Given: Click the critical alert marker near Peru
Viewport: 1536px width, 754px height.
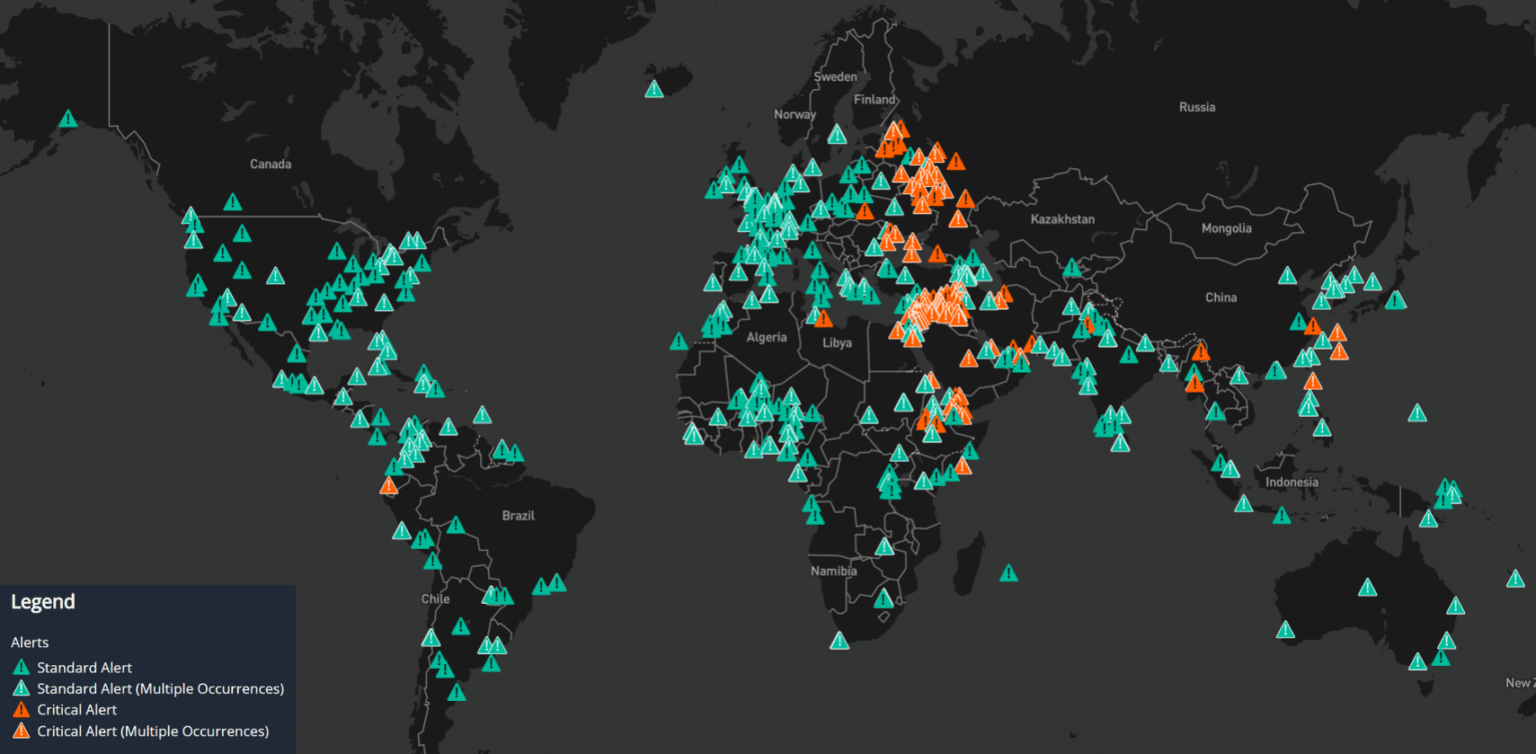Looking at the screenshot, I should click(390, 487).
